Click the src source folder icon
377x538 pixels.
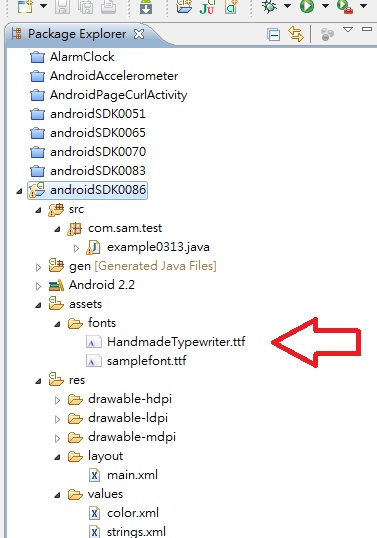[56, 210]
